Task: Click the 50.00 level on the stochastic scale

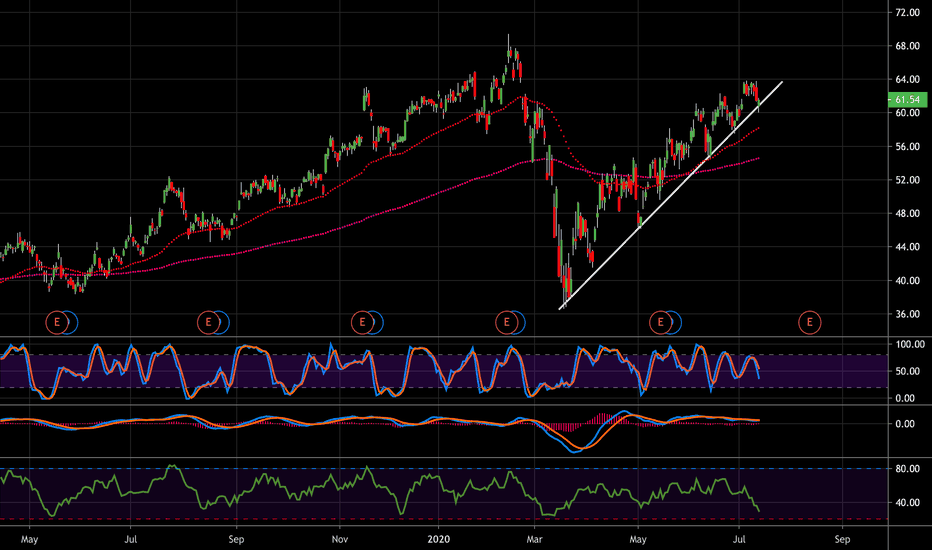Action: (x=907, y=371)
